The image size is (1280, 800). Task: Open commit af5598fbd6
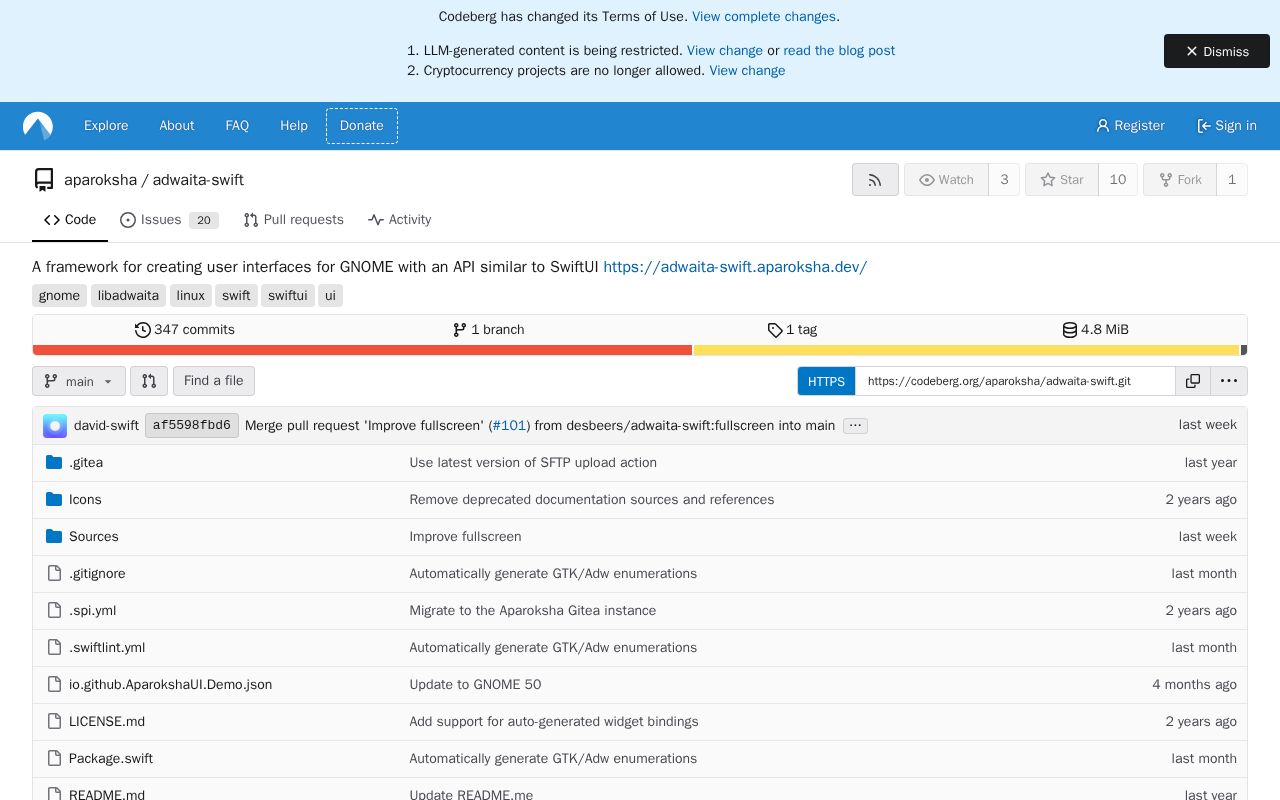(x=192, y=426)
